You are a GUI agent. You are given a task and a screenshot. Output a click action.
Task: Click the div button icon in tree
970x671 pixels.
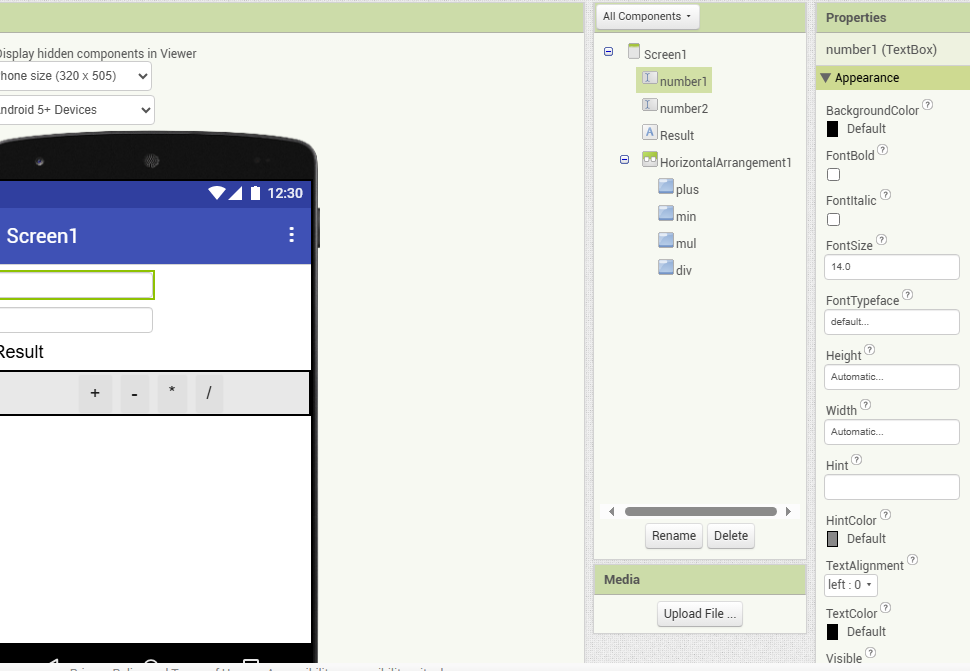tap(666, 268)
